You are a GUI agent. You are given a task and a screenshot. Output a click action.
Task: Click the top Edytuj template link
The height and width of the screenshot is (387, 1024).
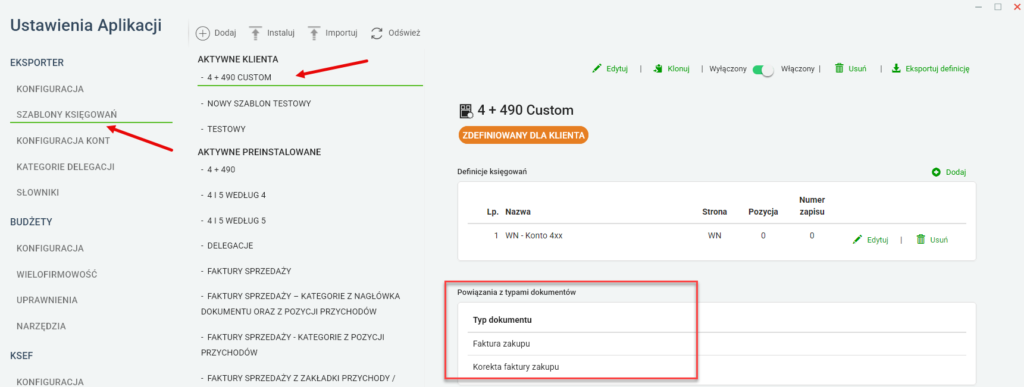coord(617,69)
